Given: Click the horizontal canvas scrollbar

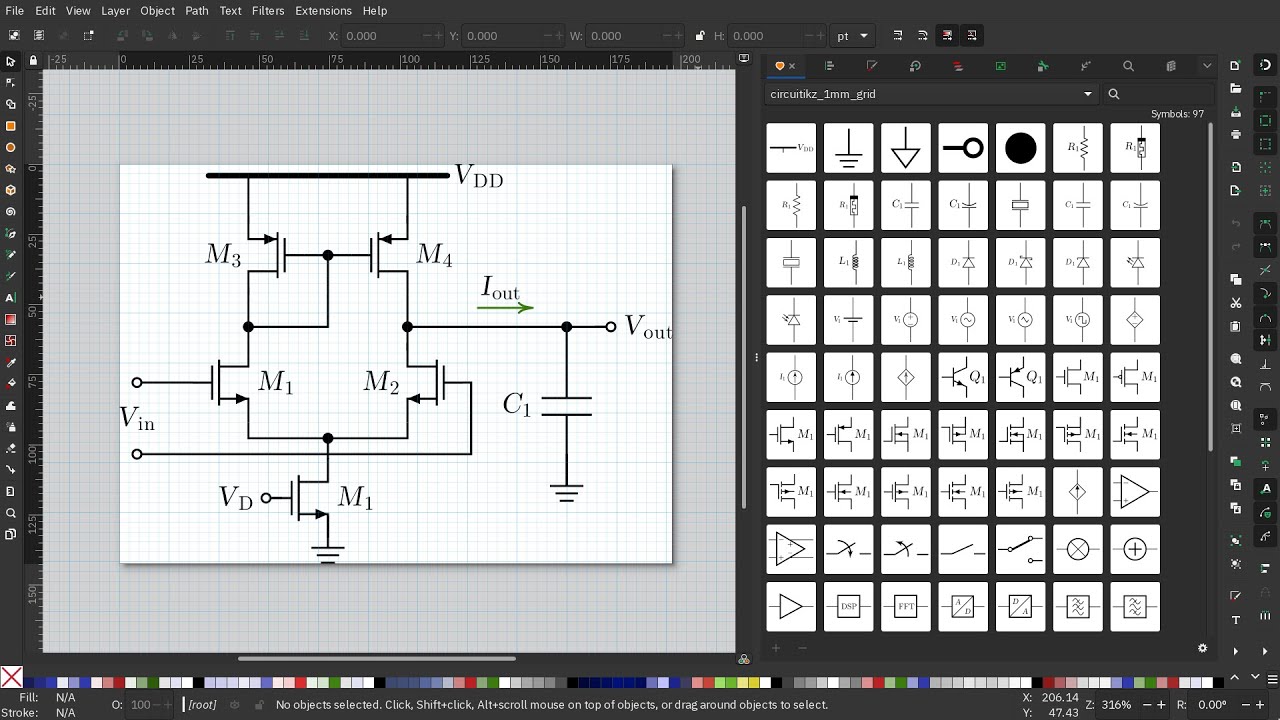Looking at the screenshot, I should tap(377, 658).
